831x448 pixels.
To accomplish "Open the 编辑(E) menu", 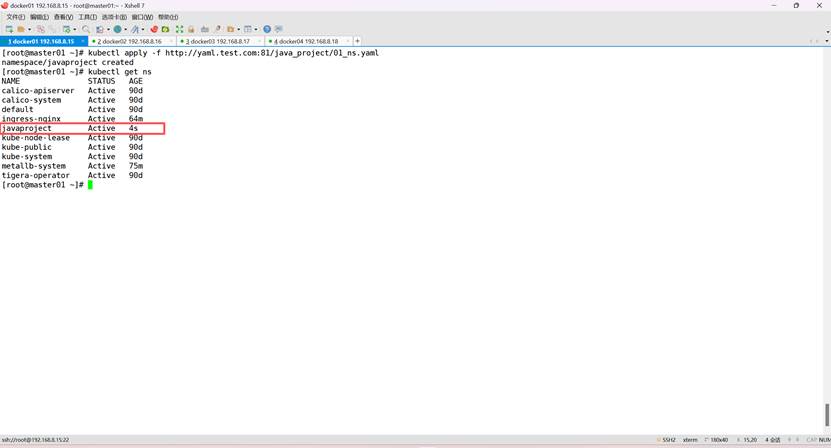I will (x=39, y=17).
